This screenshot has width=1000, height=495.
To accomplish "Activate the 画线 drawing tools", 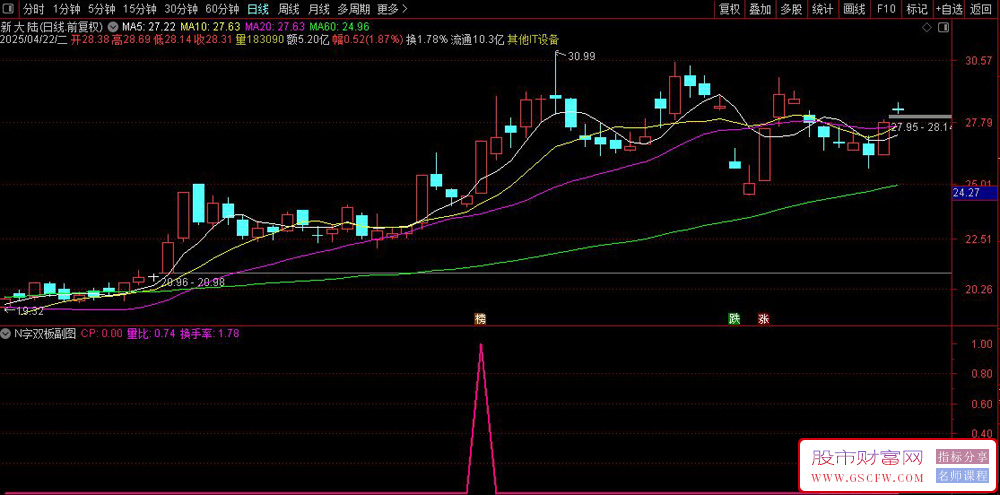I will point(854,9).
